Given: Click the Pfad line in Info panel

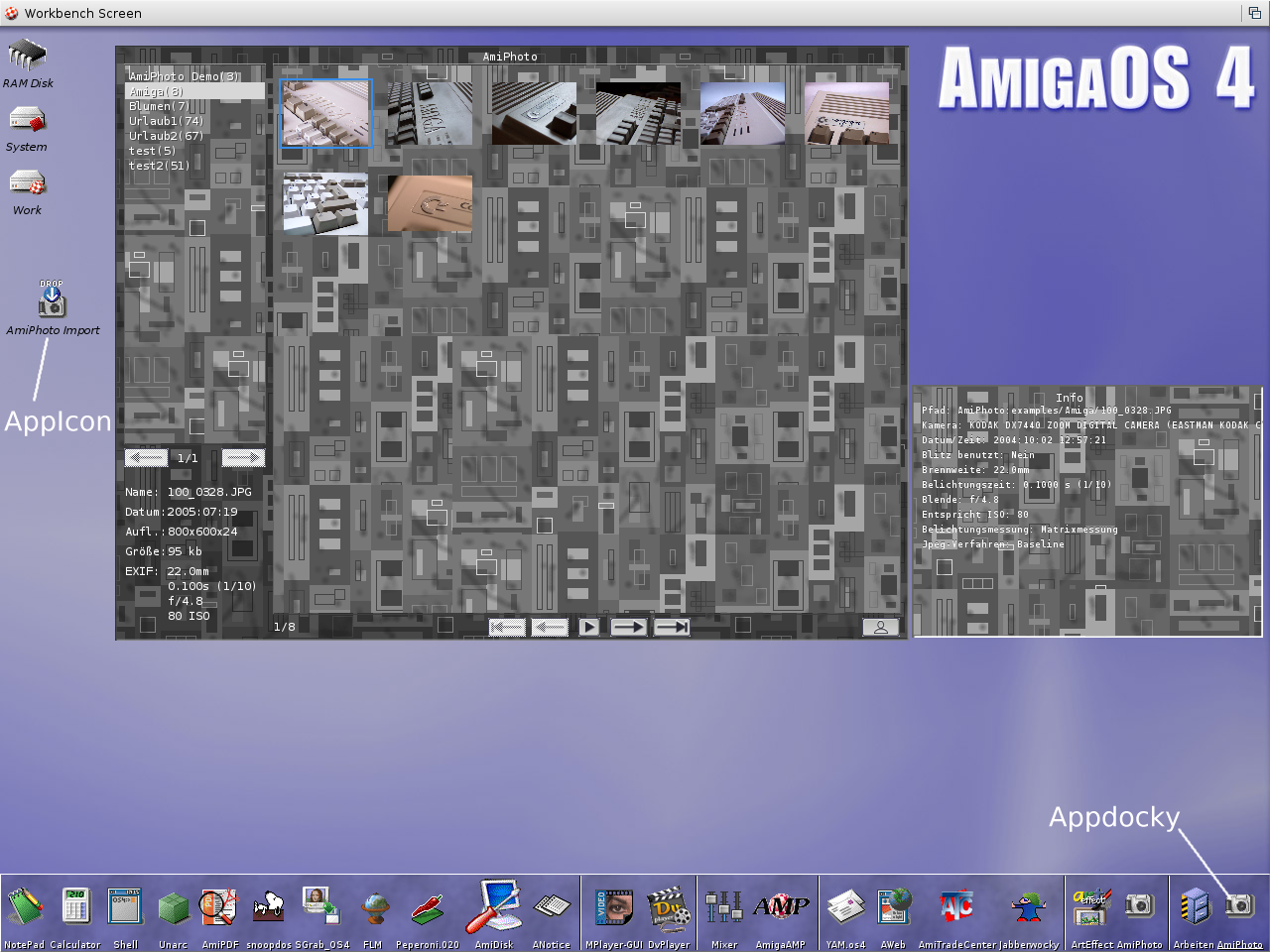Looking at the screenshot, I should 1046,410.
